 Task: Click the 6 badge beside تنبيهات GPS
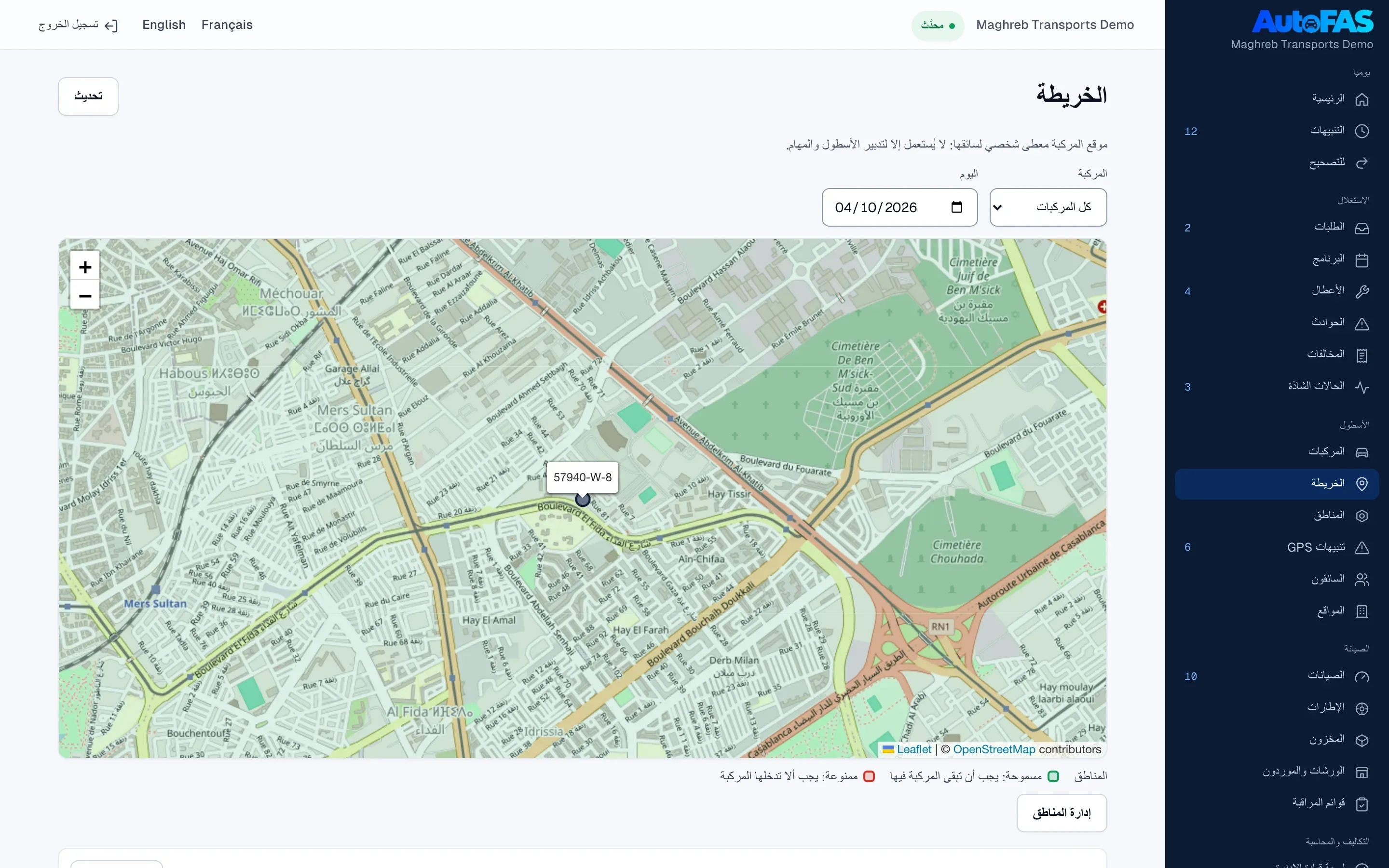(1187, 547)
